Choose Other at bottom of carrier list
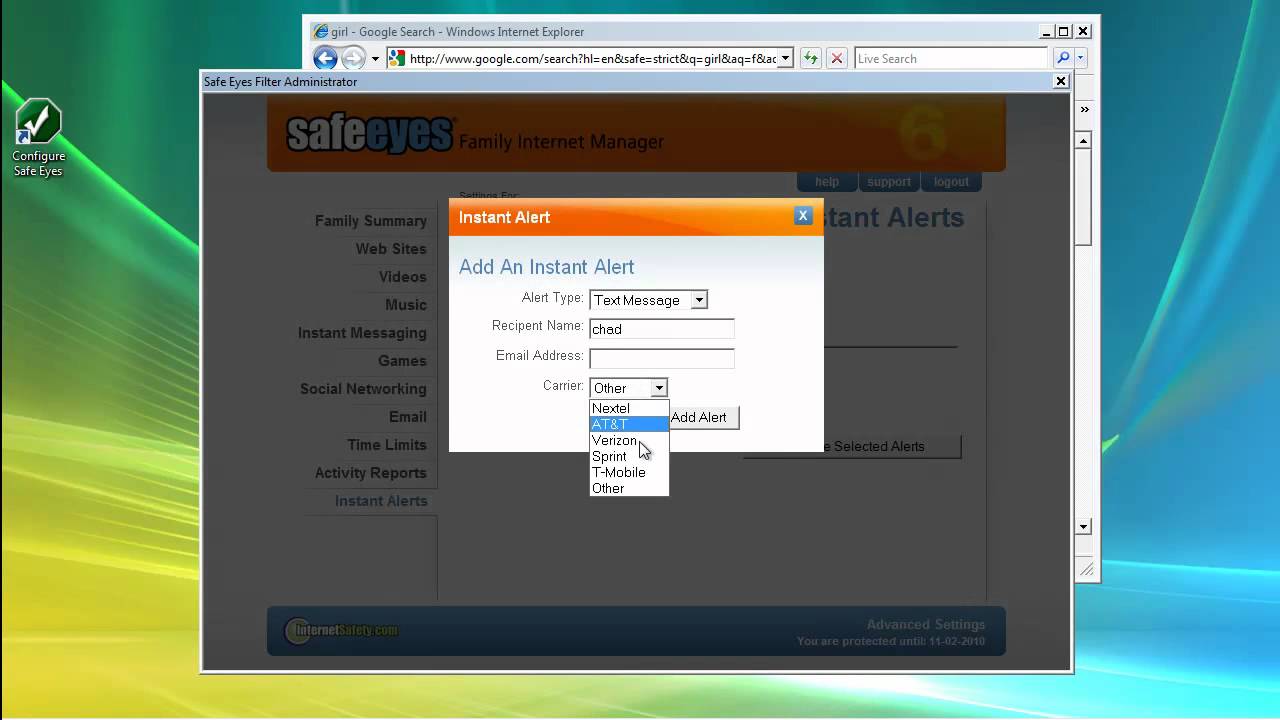 pyautogui.click(x=629, y=488)
